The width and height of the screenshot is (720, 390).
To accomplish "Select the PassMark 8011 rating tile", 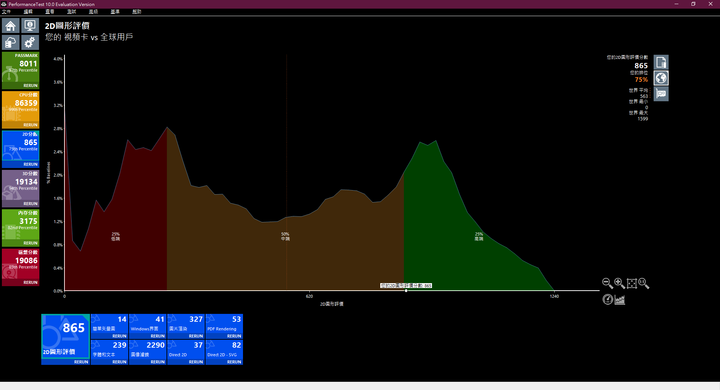I will pyautogui.click(x=21, y=70).
